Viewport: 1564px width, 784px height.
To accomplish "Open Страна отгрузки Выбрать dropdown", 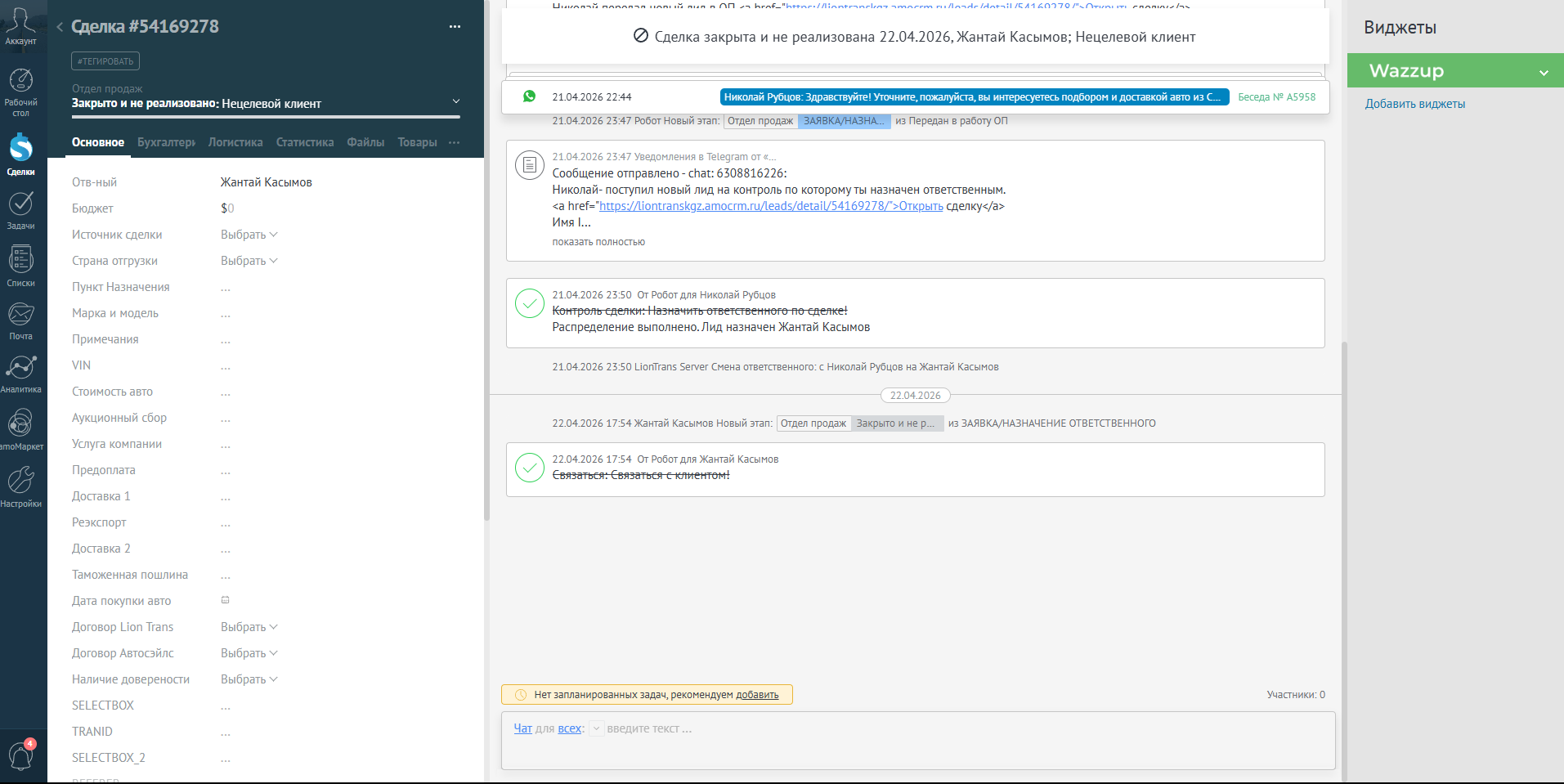I will coord(249,261).
